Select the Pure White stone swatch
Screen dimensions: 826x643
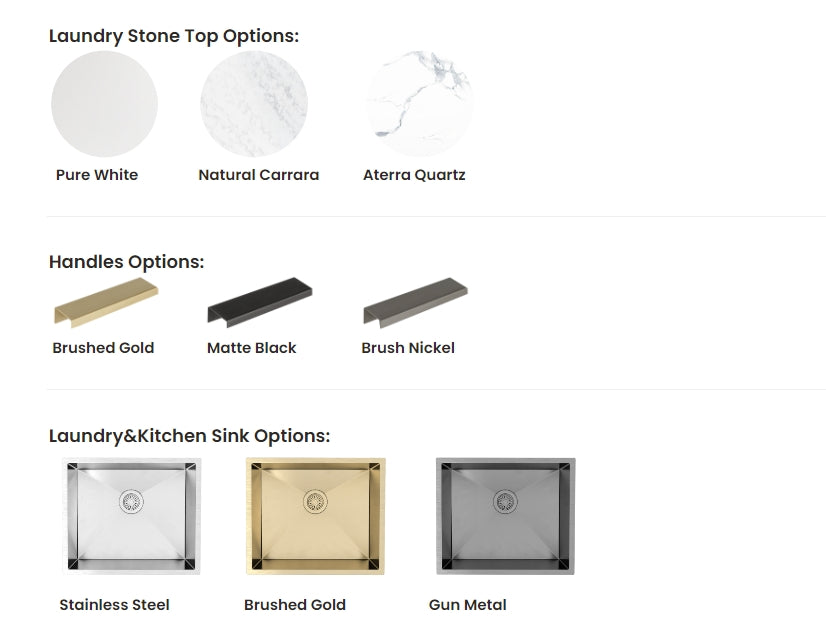104,104
